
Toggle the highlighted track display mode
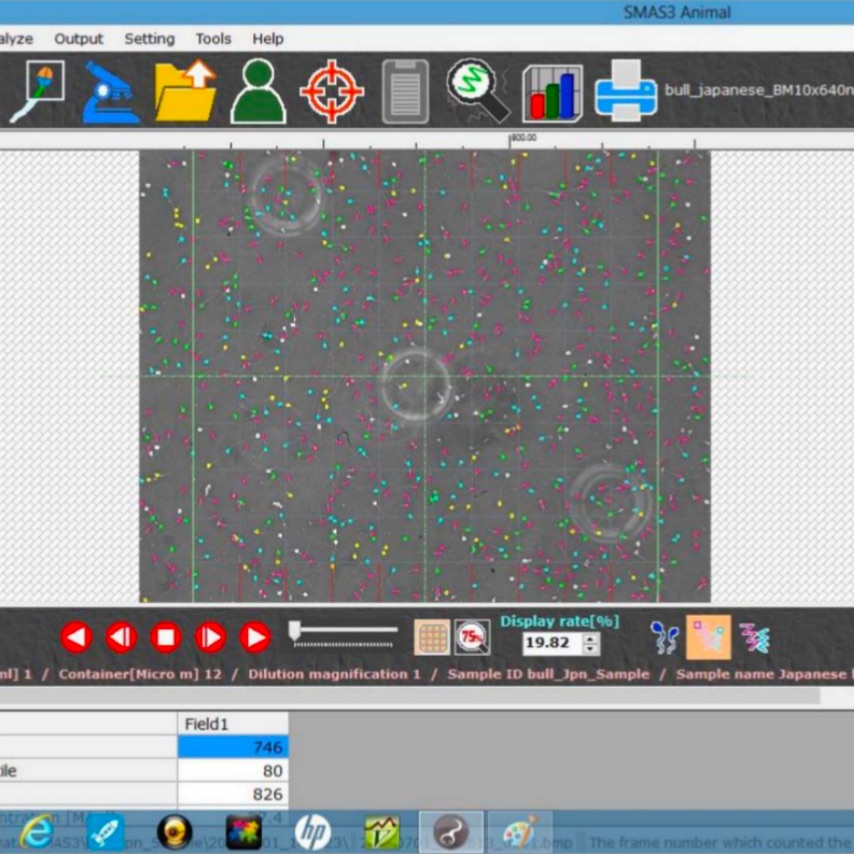pyautogui.click(x=707, y=637)
